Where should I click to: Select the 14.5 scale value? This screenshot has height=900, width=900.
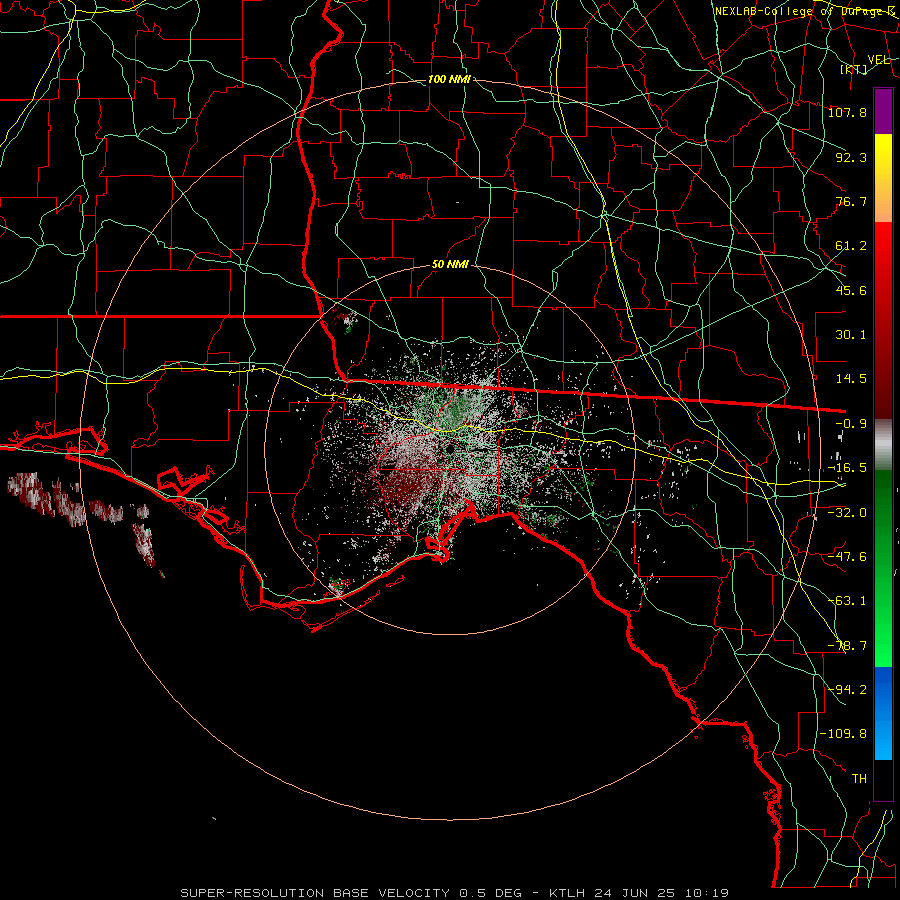point(851,379)
